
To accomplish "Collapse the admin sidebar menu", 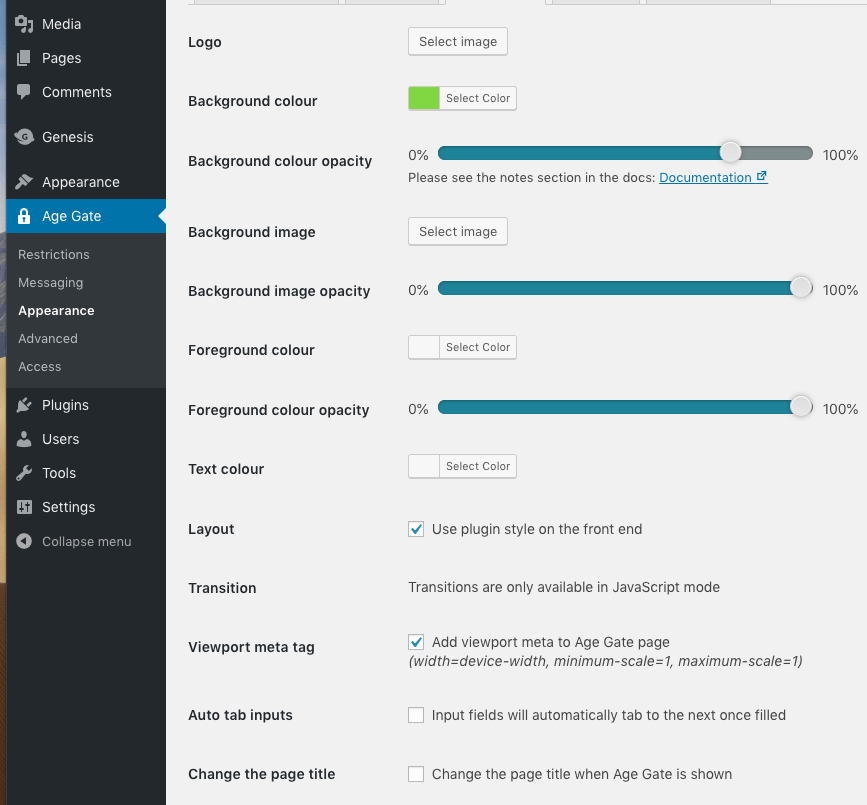I will pos(74,541).
